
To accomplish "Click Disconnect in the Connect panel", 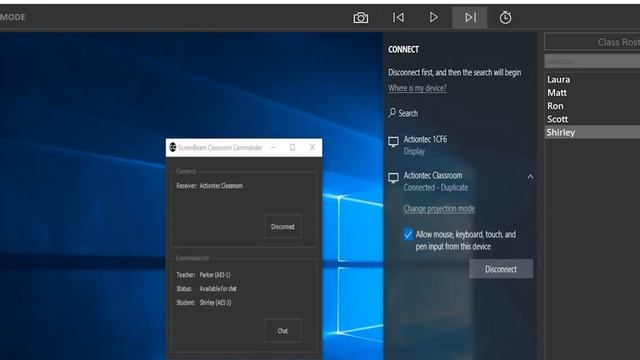I will click(x=501, y=269).
